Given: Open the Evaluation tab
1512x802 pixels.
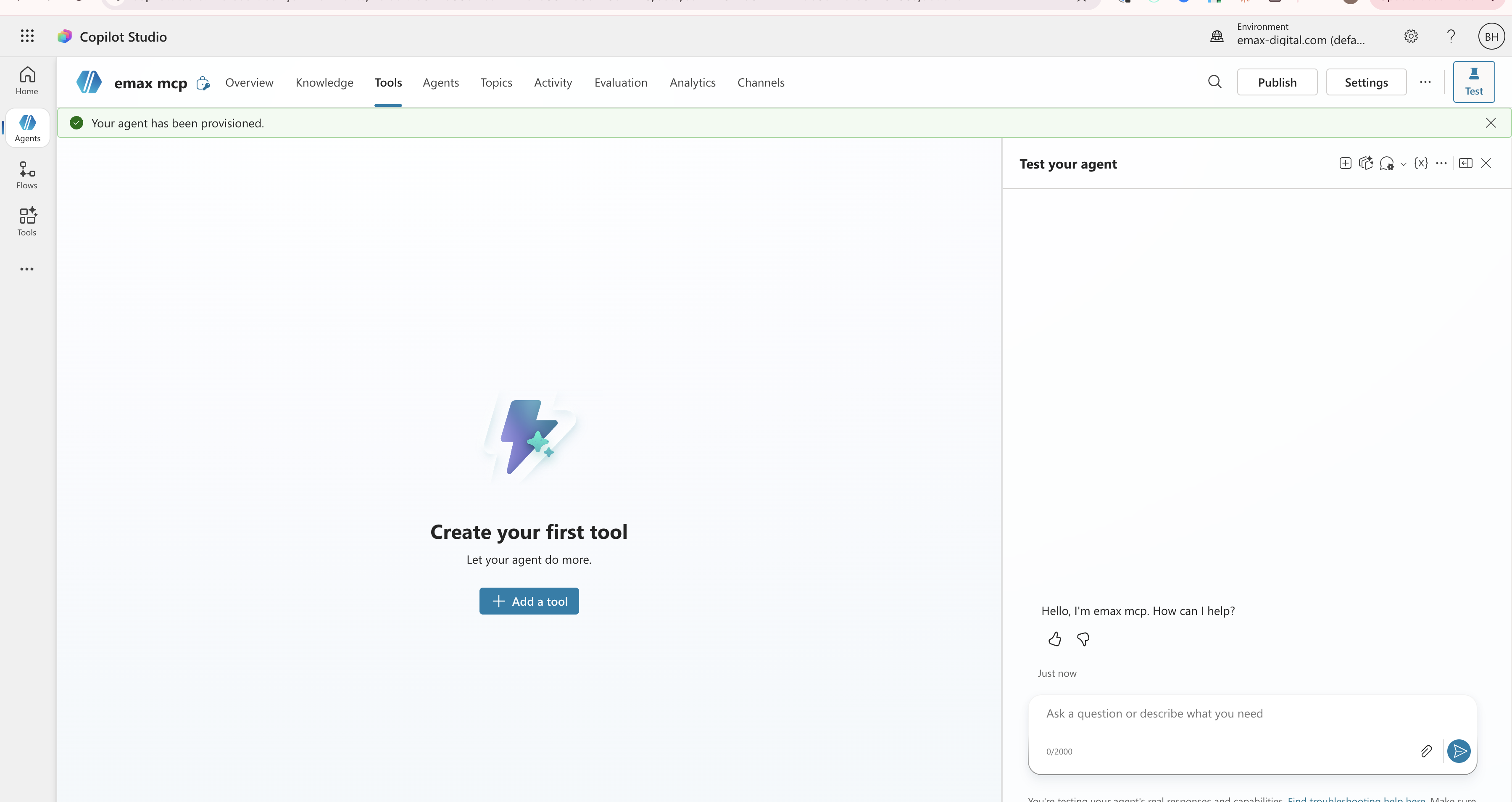Looking at the screenshot, I should point(621,83).
